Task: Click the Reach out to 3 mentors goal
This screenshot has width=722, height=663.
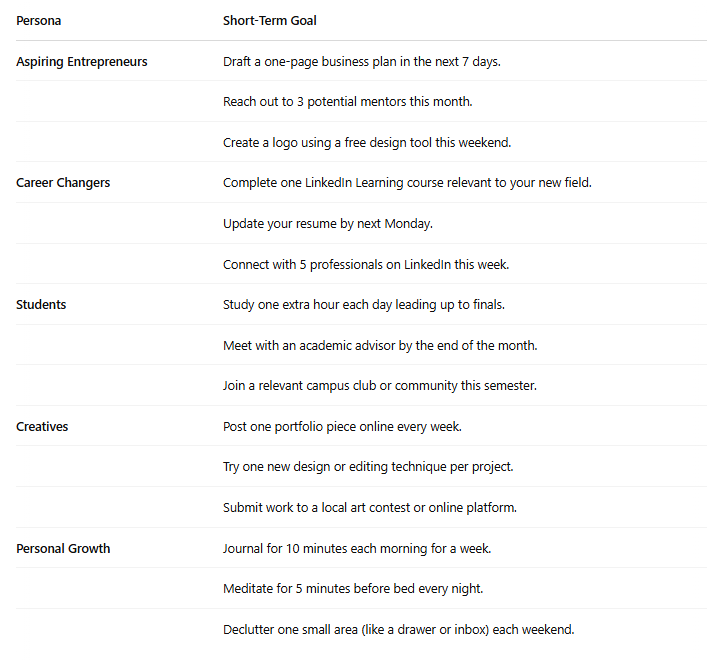Action: click(348, 102)
